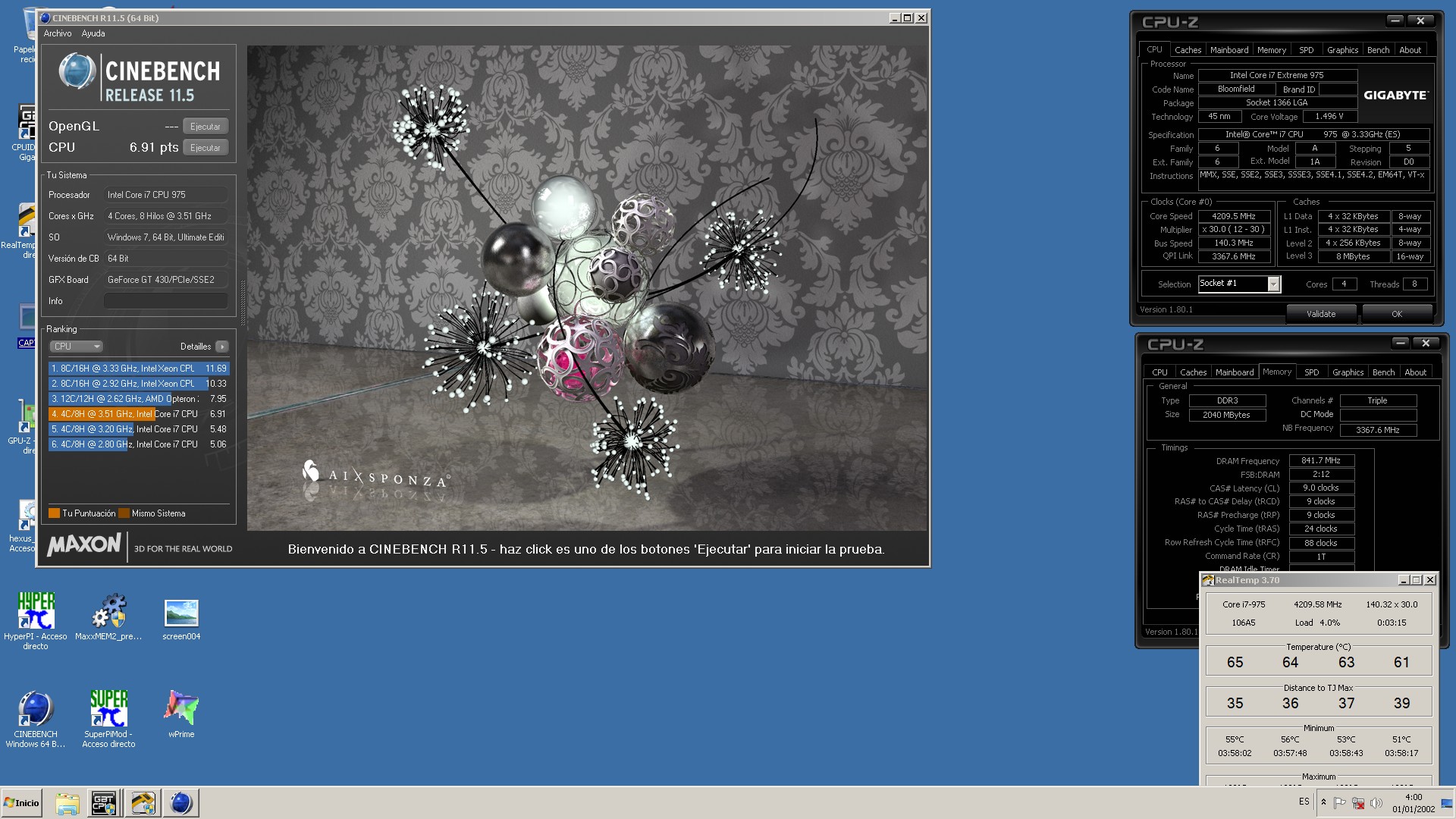Open Caches tab in lower CPU-Z window

(x=1193, y=372)
